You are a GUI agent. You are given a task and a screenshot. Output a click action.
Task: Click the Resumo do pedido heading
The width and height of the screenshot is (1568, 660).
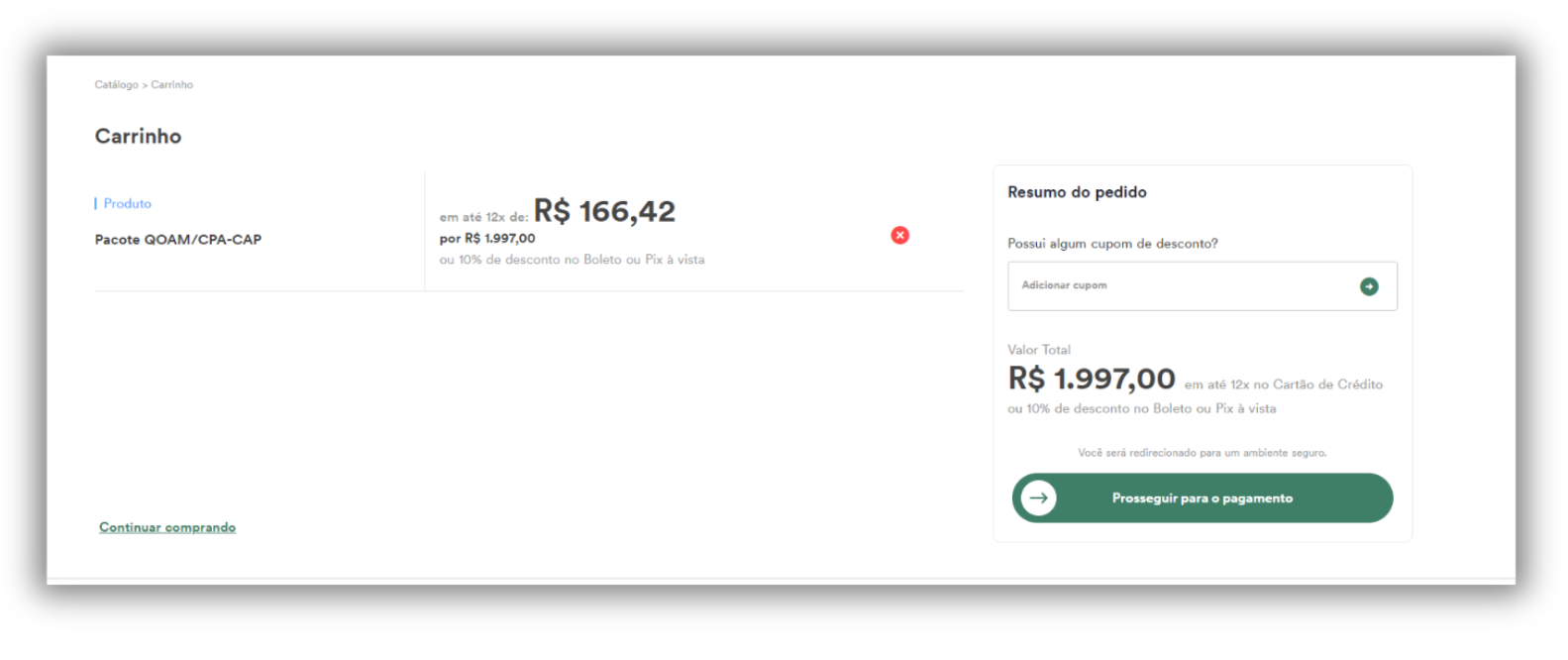(x=1077, y=192)
